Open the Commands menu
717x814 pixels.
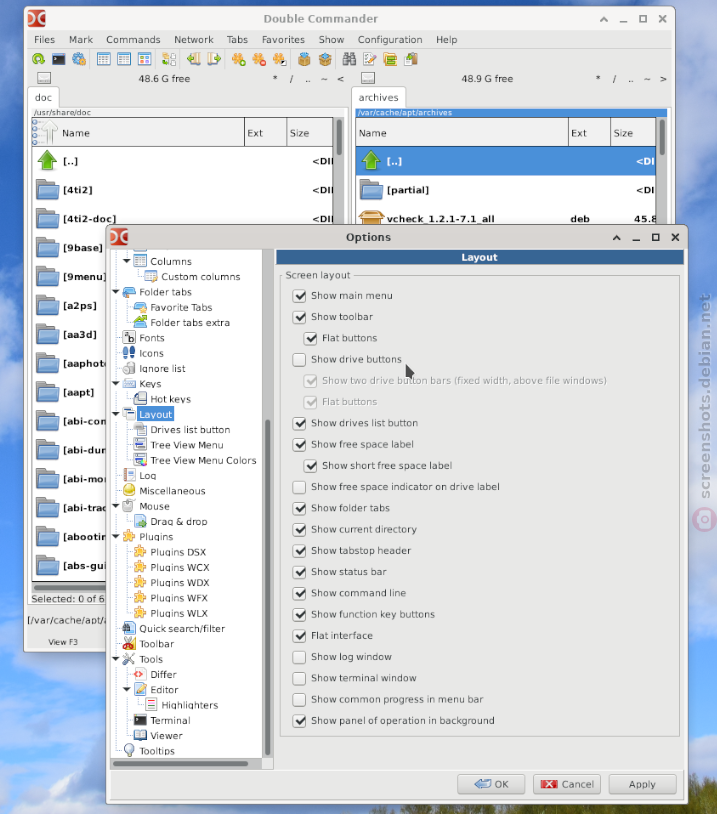tap(133, 39)
